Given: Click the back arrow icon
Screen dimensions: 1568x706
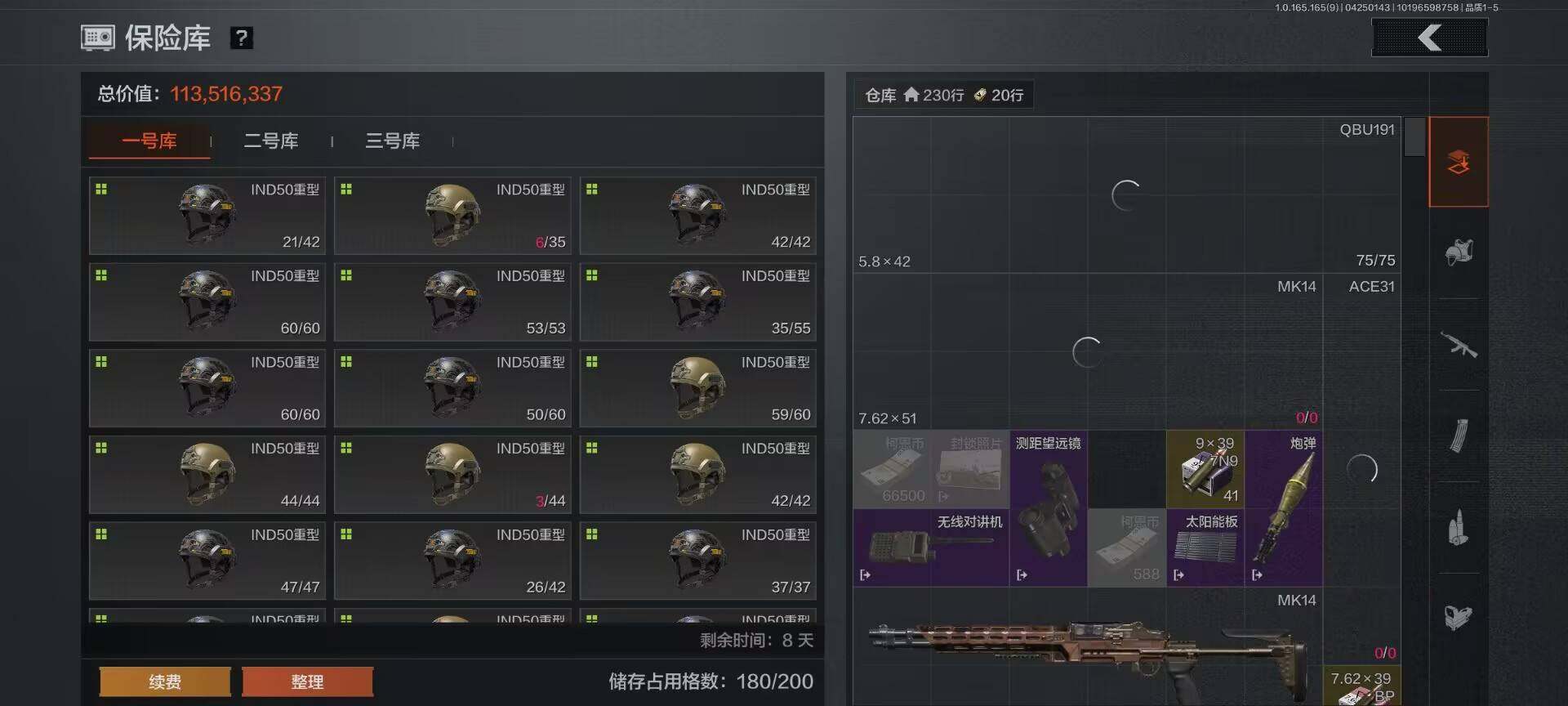Looking at the screenshot, I should click(1429, 38).
